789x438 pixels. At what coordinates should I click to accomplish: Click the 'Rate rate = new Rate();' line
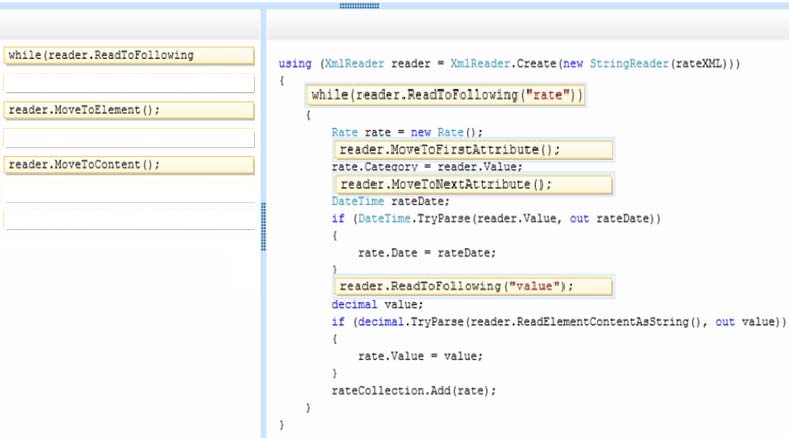(x=407, y=132)
